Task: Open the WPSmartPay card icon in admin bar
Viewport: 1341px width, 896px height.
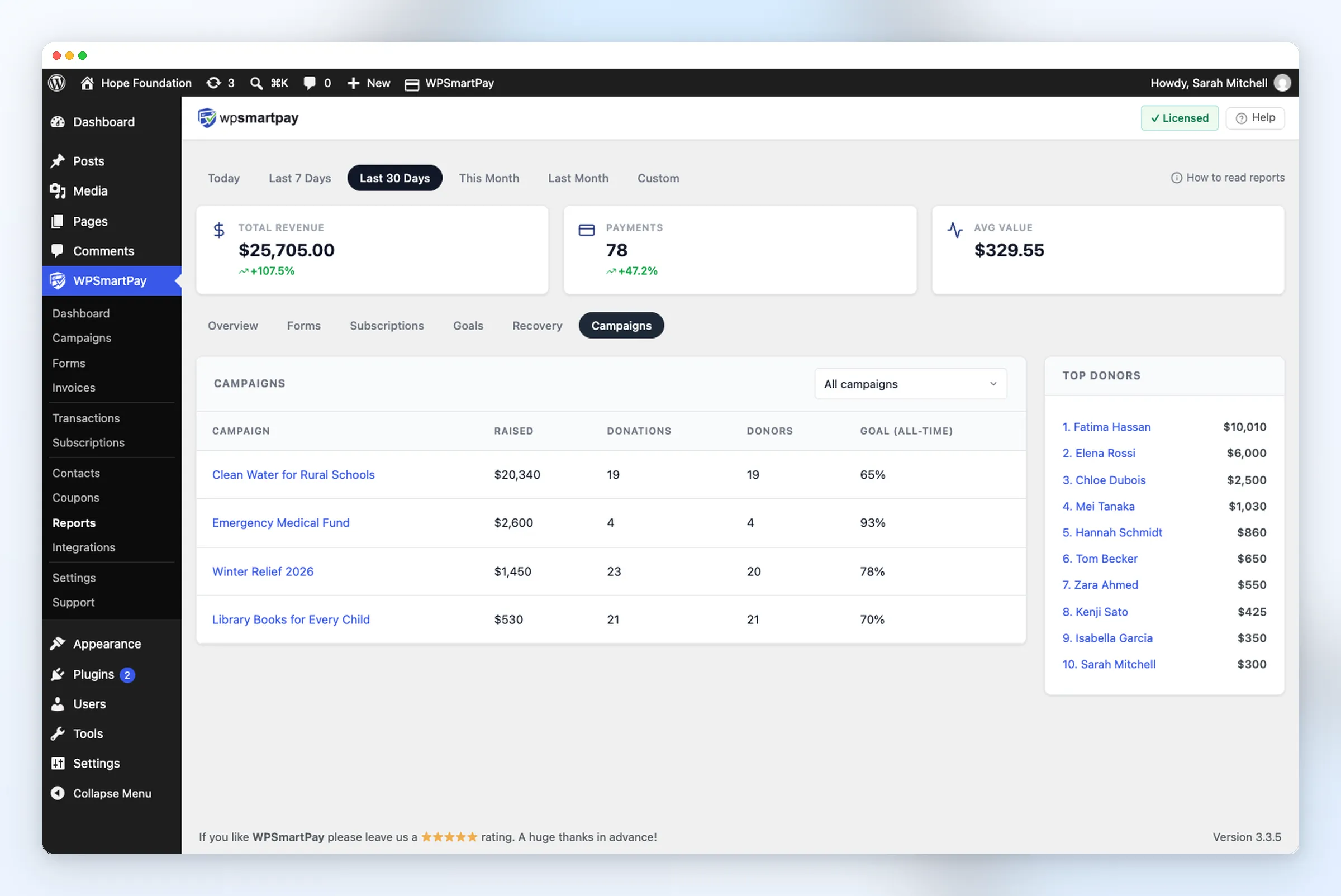Action: point(412,84)
